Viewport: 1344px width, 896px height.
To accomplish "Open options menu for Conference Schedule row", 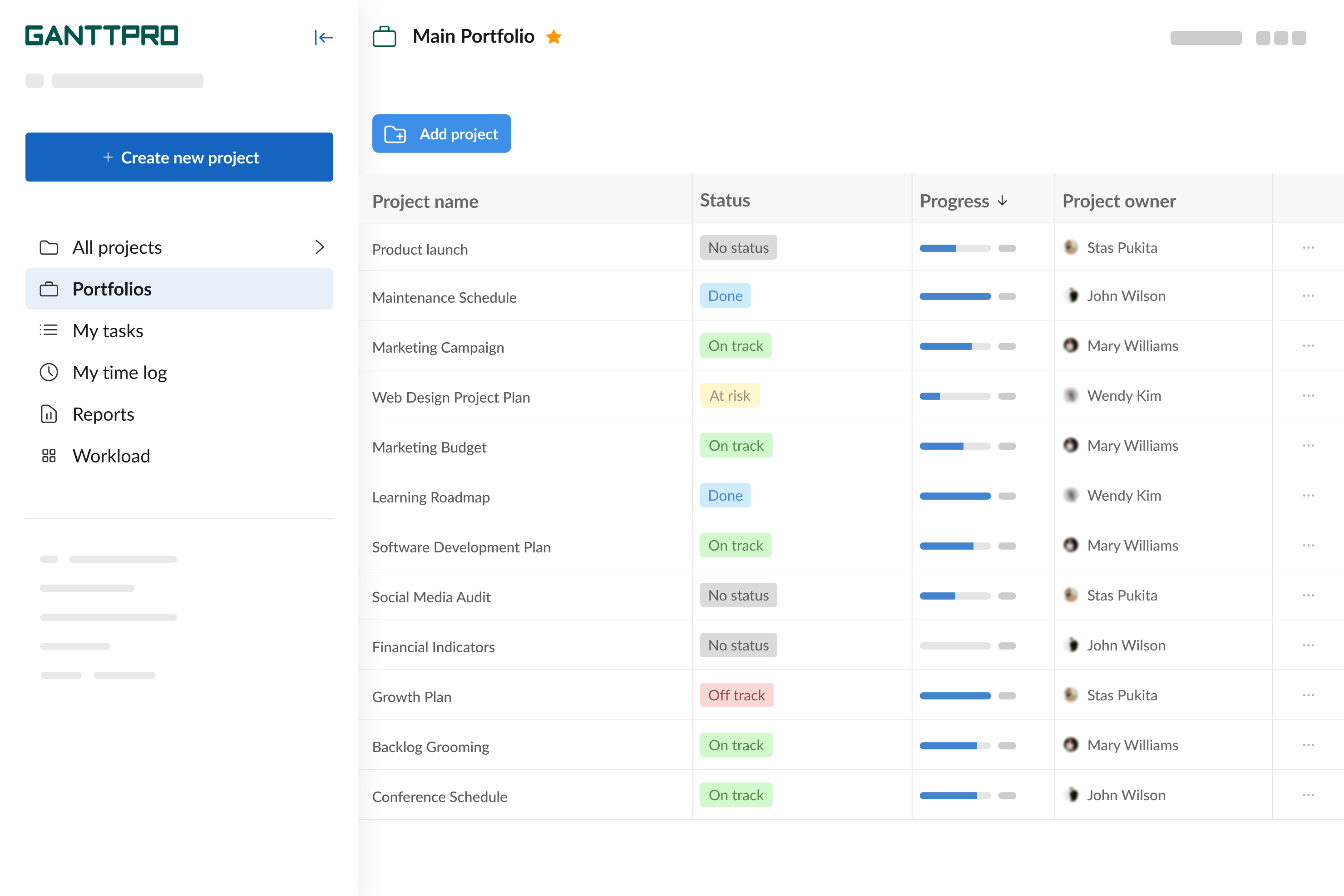I will coord(1309,795).
